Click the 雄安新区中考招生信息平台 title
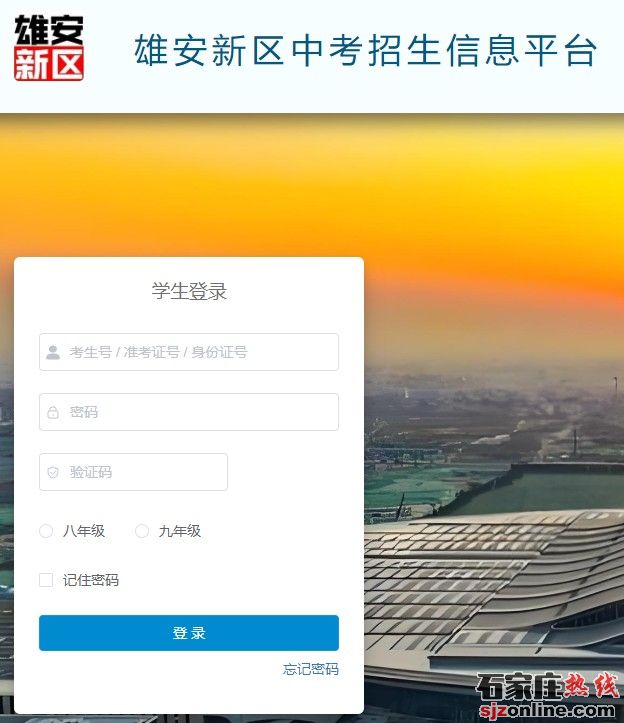Screen dimensions: 624x723 pyautogui.click(x=366, y=50)
